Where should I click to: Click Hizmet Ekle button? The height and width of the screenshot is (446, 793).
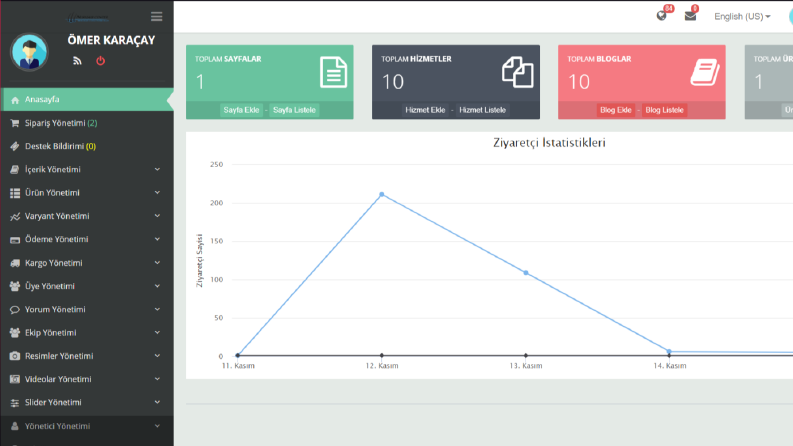425,110
